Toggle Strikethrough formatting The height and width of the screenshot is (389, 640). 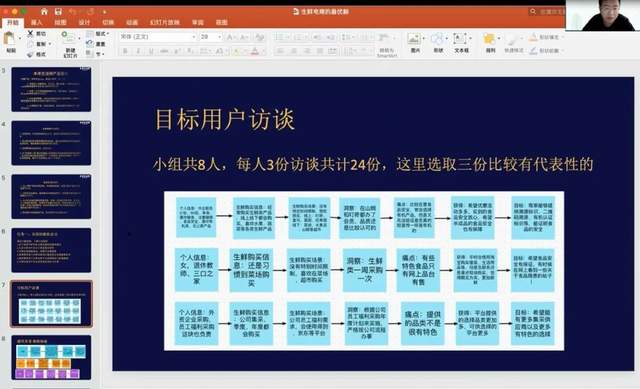tap(164, 51)
